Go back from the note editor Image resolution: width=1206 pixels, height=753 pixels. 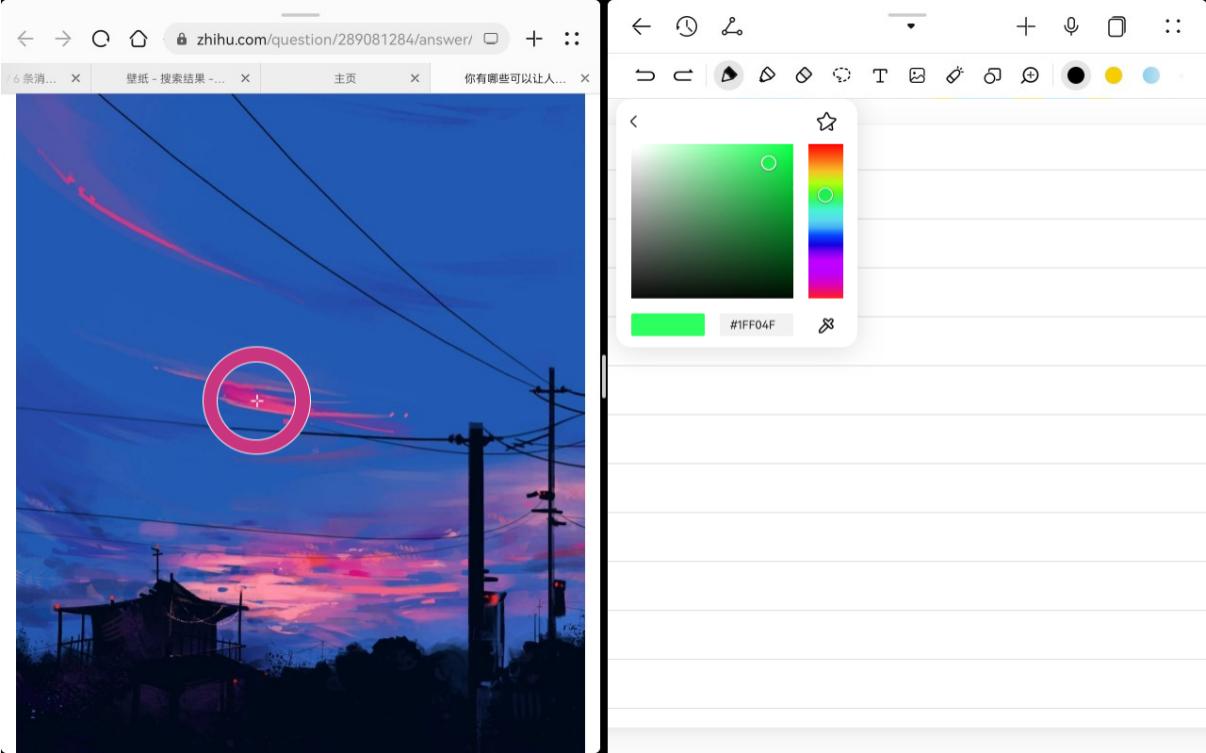pyautogui.click(x=641, y=27)
